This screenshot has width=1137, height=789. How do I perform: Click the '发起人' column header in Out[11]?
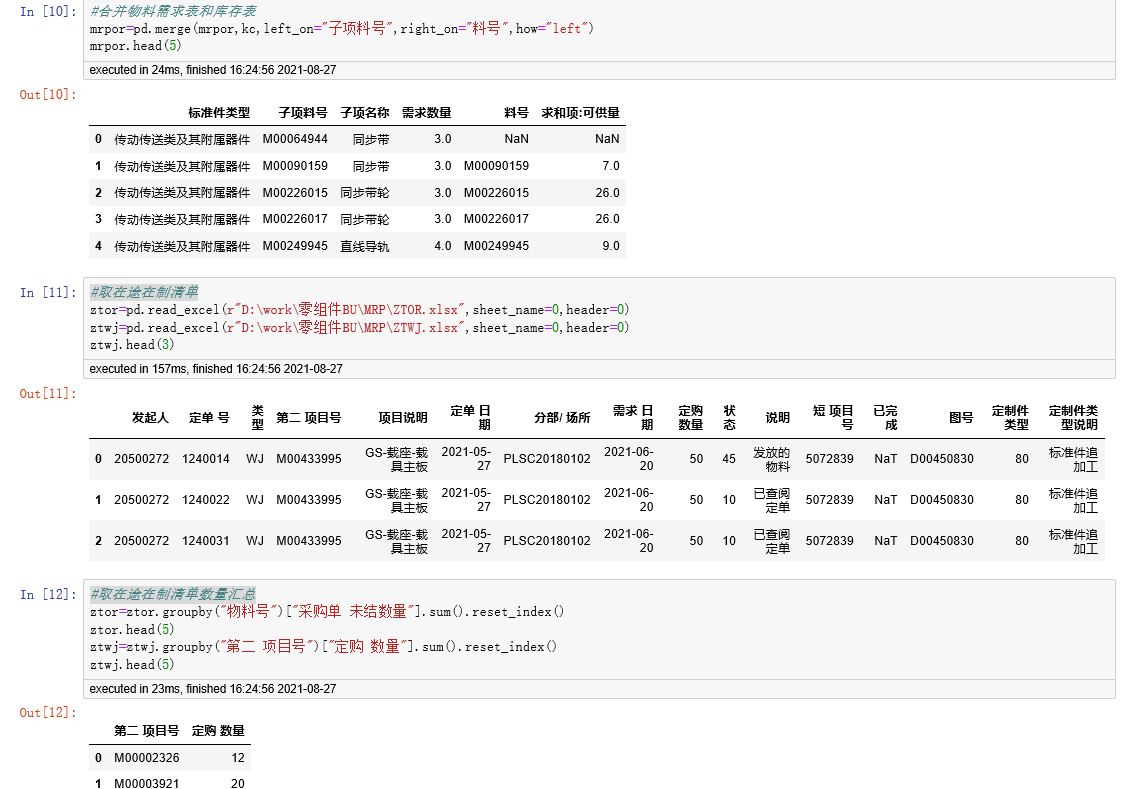click(148, 418)
